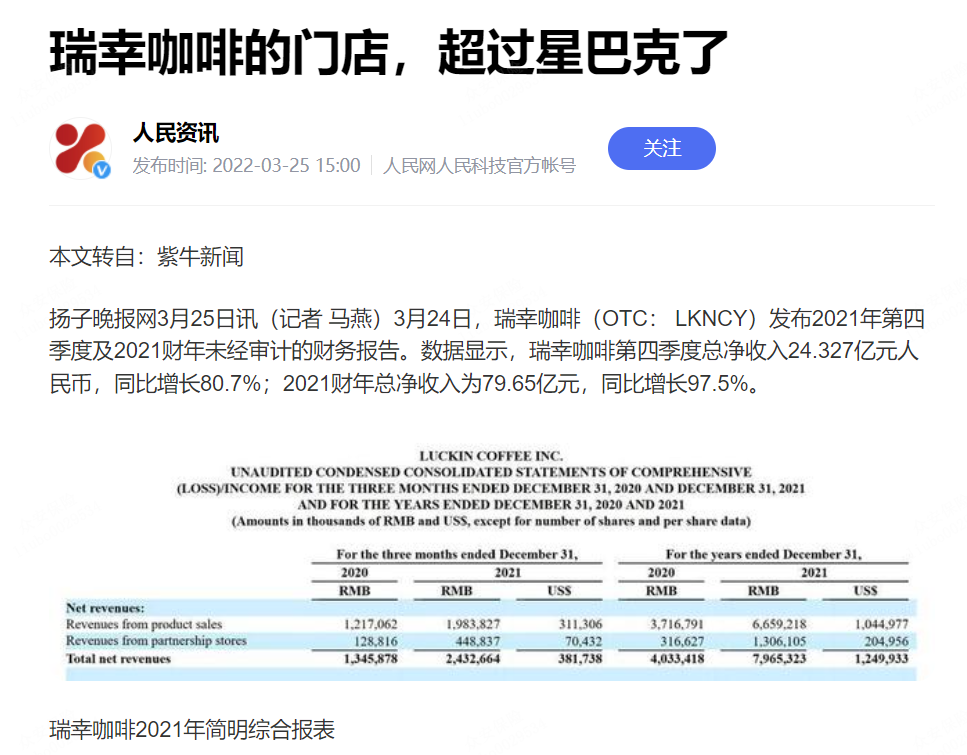
Task: Click the Total net revenues row label
Action: [118, 659]
